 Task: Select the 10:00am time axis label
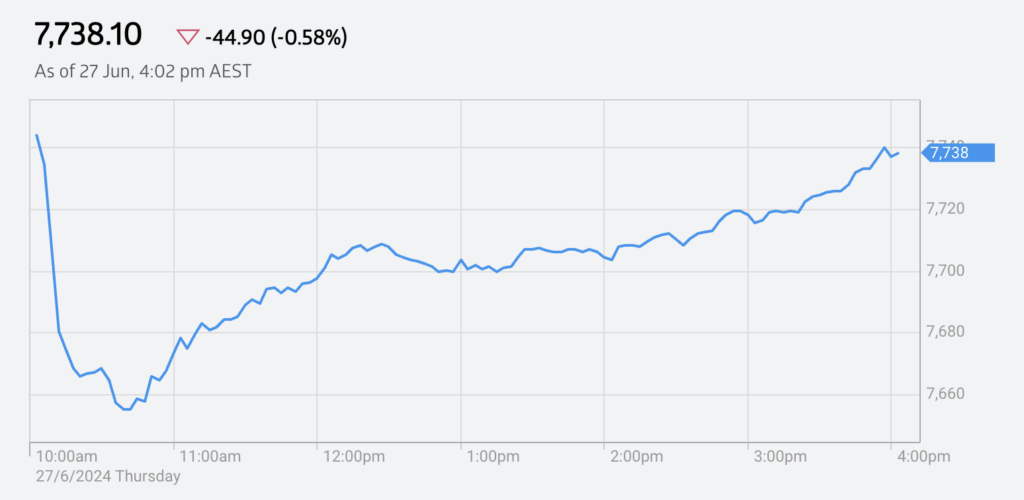(x=67, y=456)
